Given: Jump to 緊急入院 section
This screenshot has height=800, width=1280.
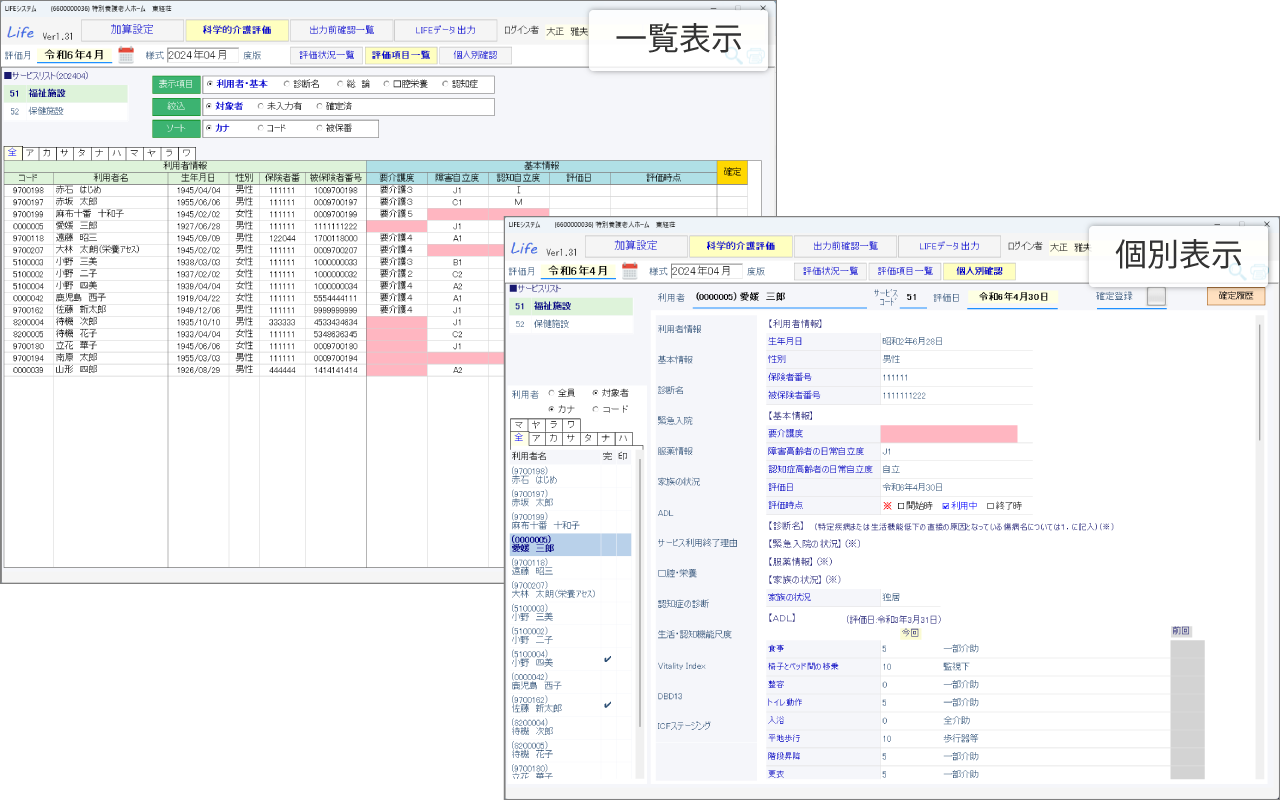Looking at the screenshot, I should [675, 420].
